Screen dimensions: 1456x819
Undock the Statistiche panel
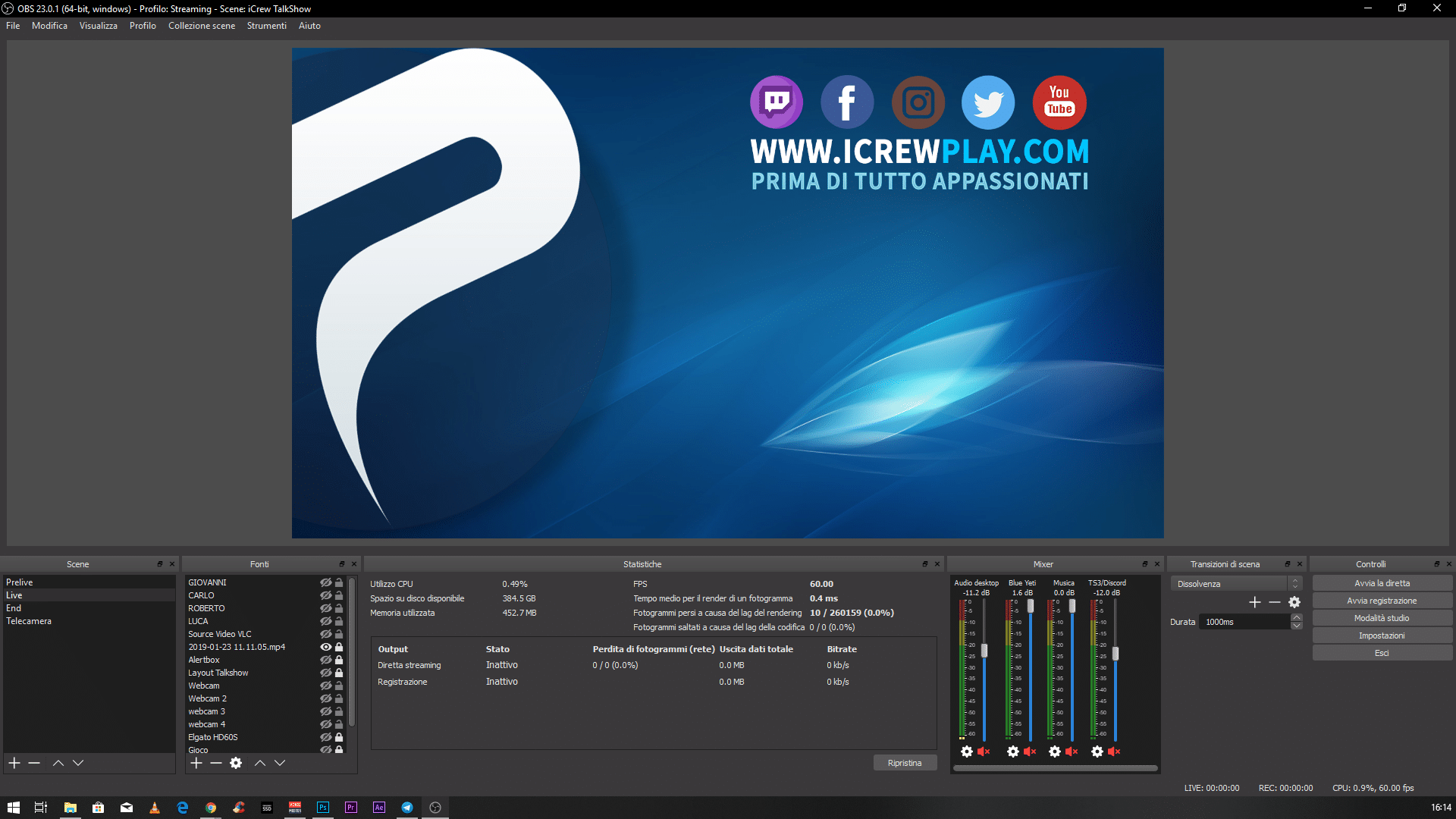925,564
